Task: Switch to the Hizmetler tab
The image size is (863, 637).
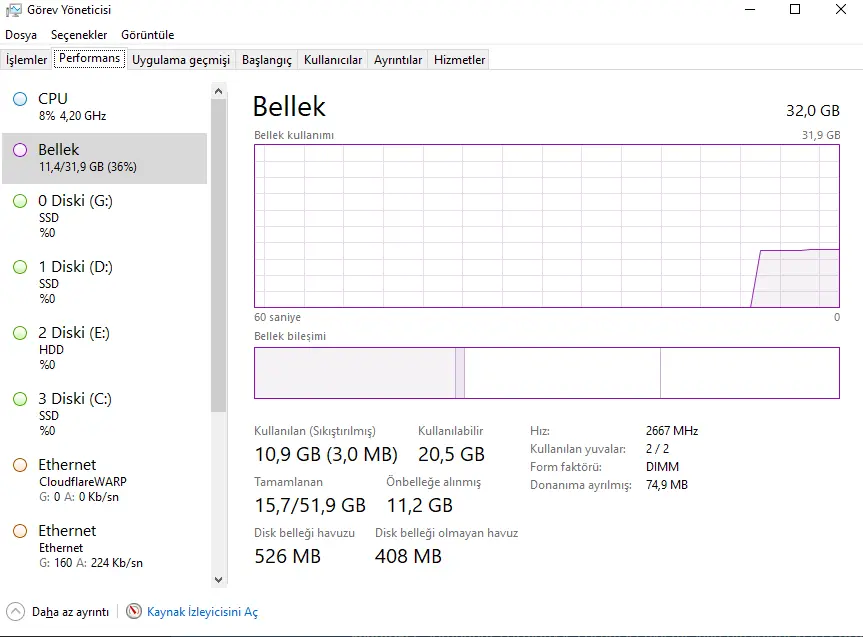Action: click(x=460, y=59)
